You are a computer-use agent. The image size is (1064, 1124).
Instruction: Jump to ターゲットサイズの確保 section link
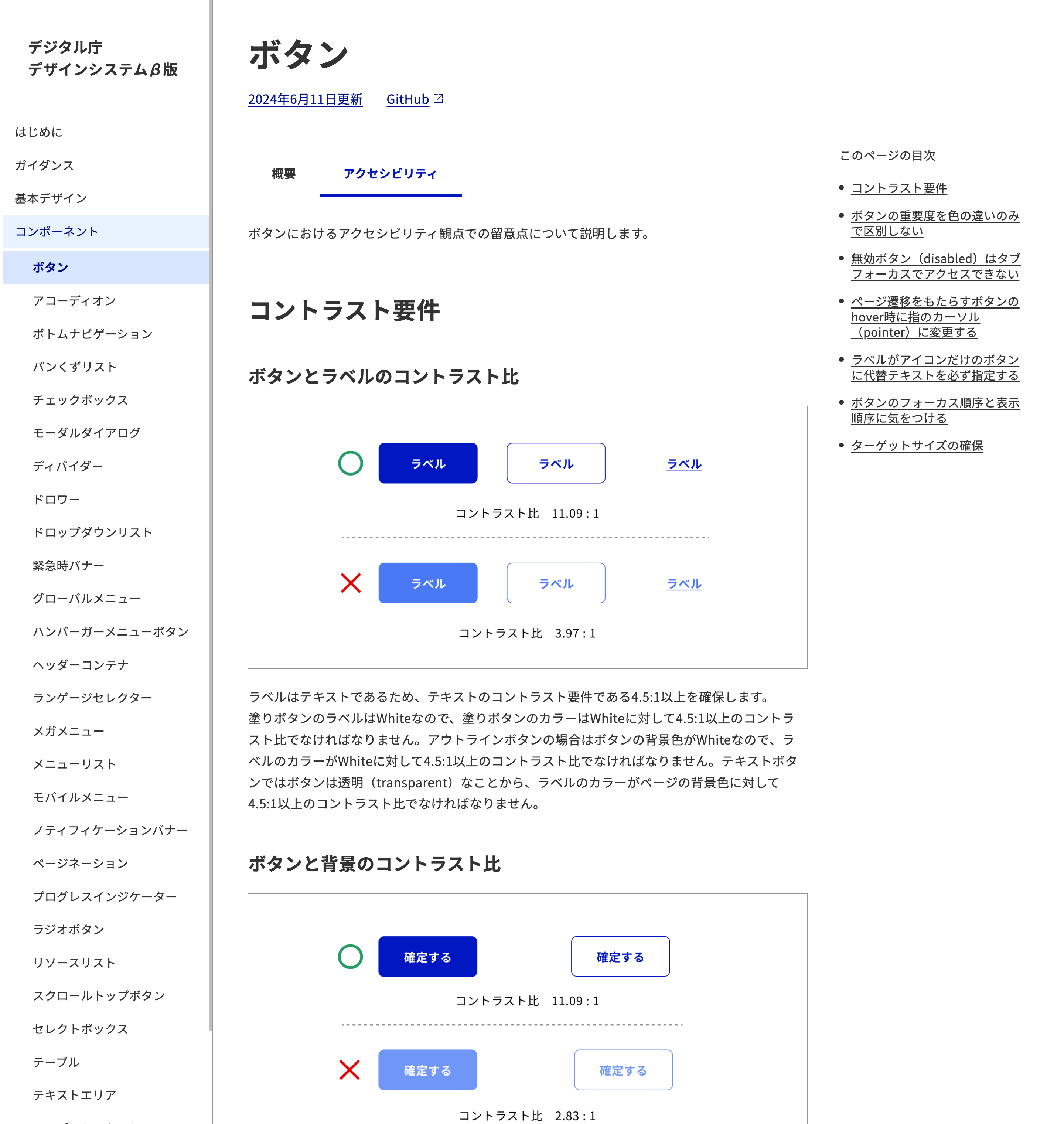[917, 445]
